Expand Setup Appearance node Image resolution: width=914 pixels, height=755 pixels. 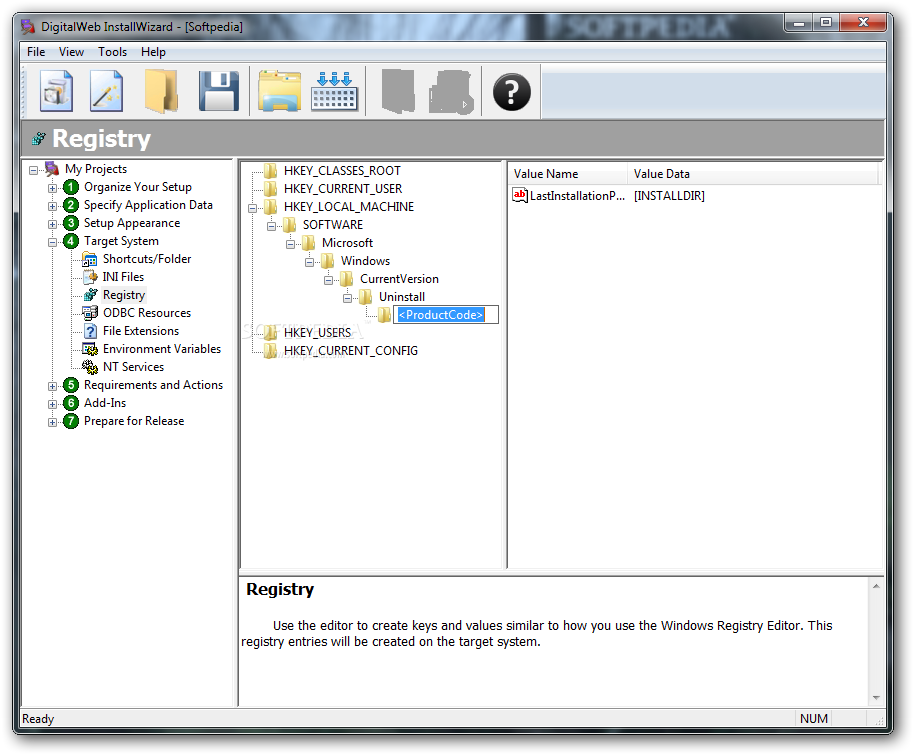coord(52,225)
